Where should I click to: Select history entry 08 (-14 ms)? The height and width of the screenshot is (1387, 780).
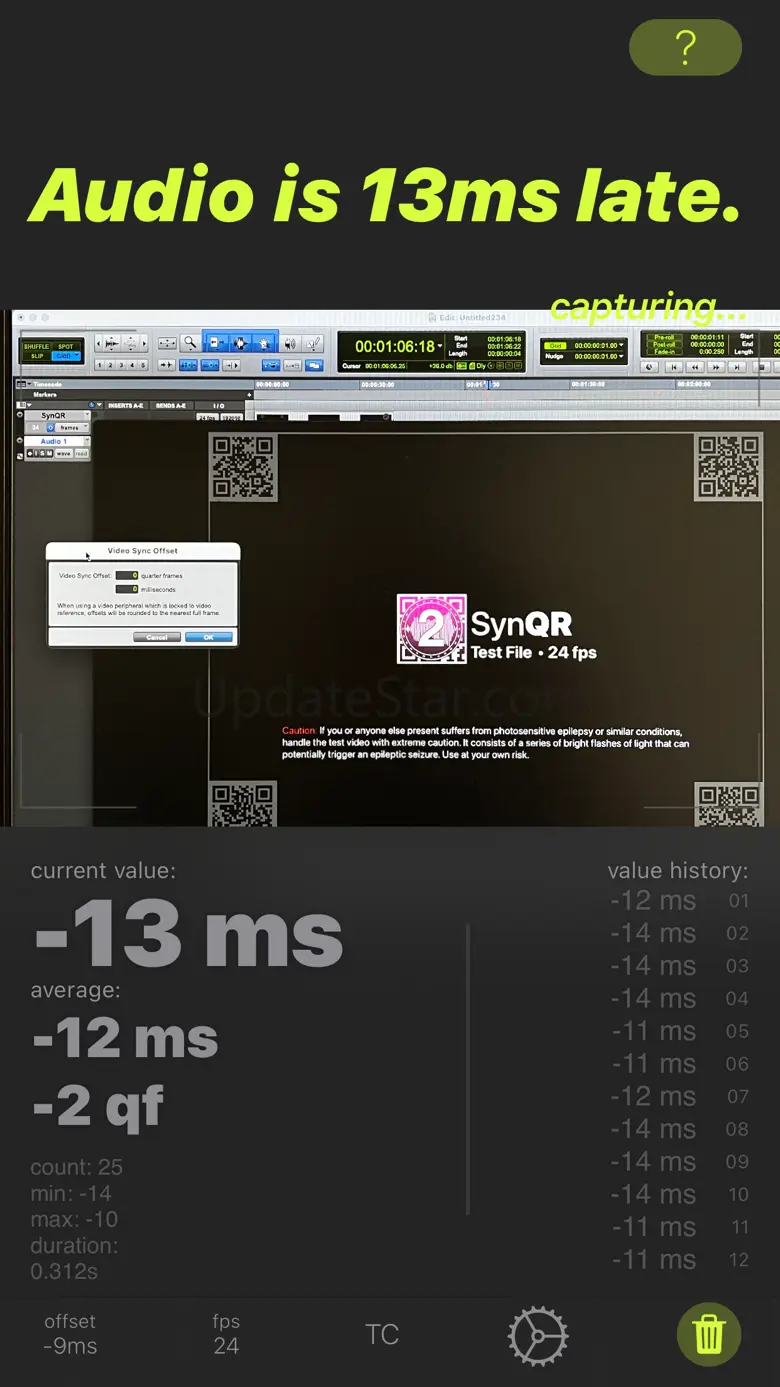point(679,1129)
